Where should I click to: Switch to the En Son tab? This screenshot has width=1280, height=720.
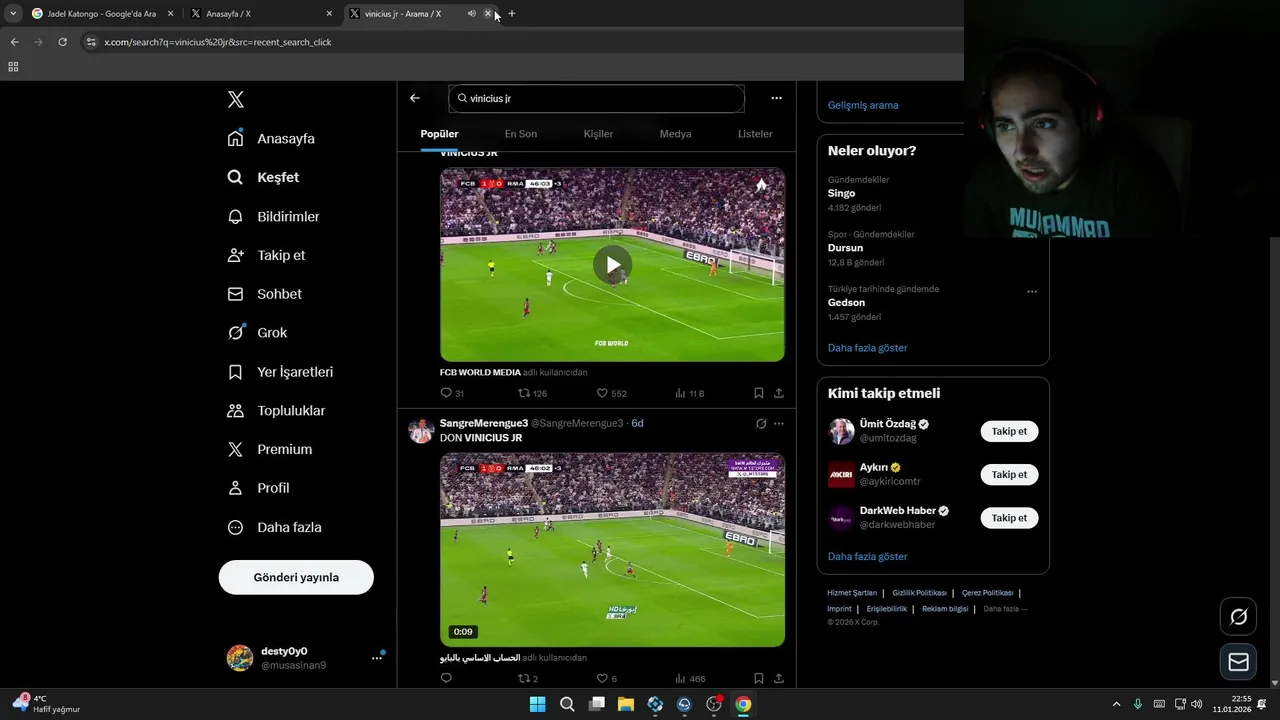coord(520,134)
